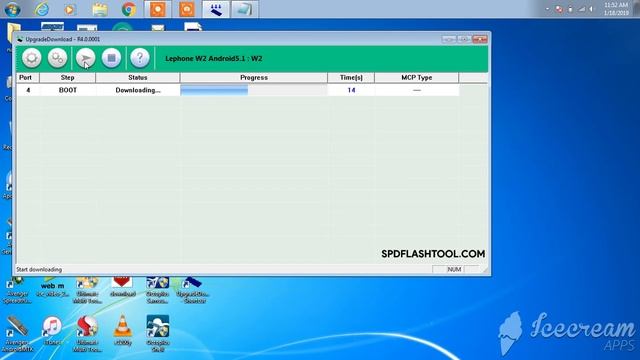The image size is (640, 360).
Task: Click the network signal tray icon
Action: pyautogui.click(x=581, y=9)
